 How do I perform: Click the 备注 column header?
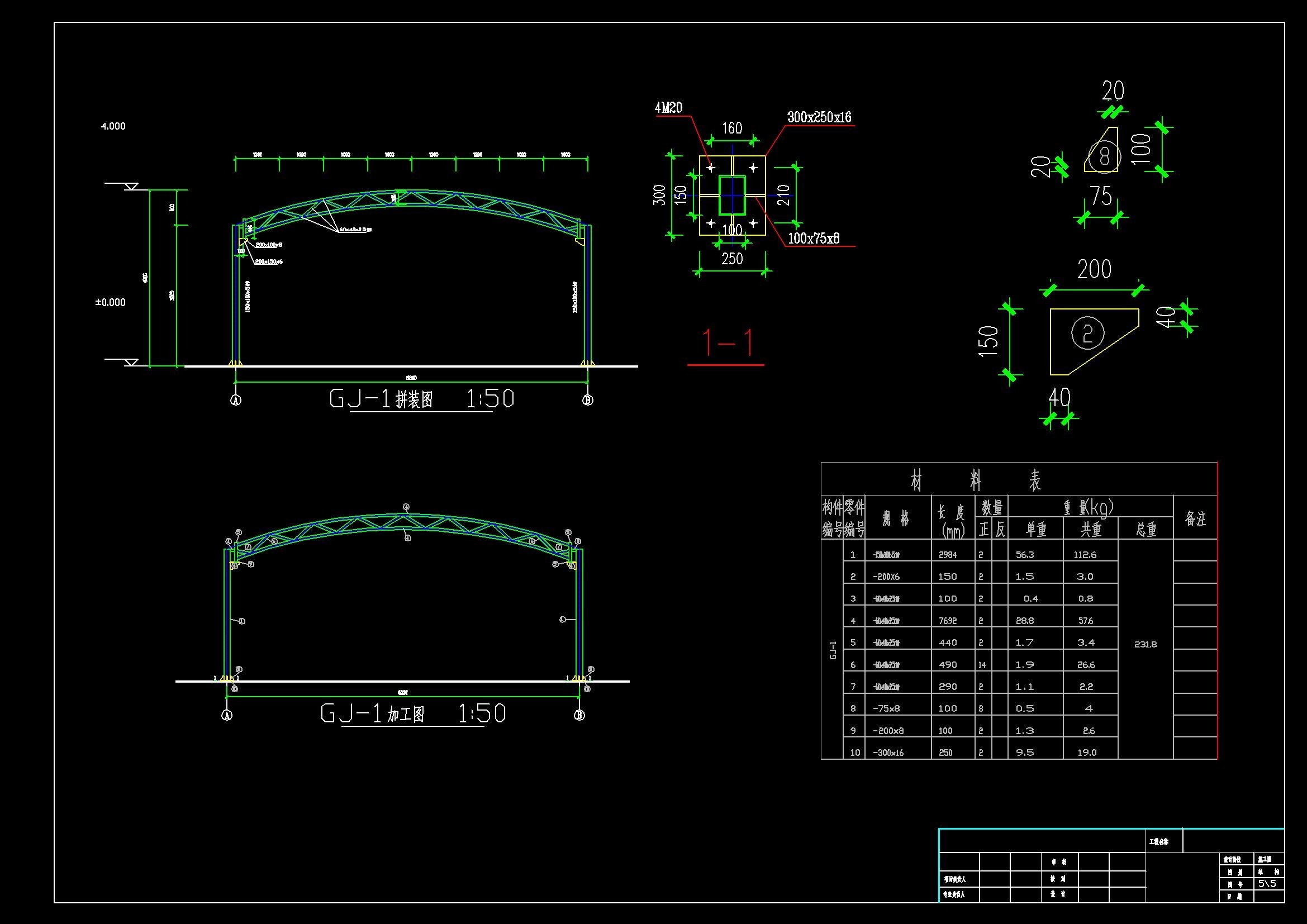pyautogui.click(x=1195, y=518)
